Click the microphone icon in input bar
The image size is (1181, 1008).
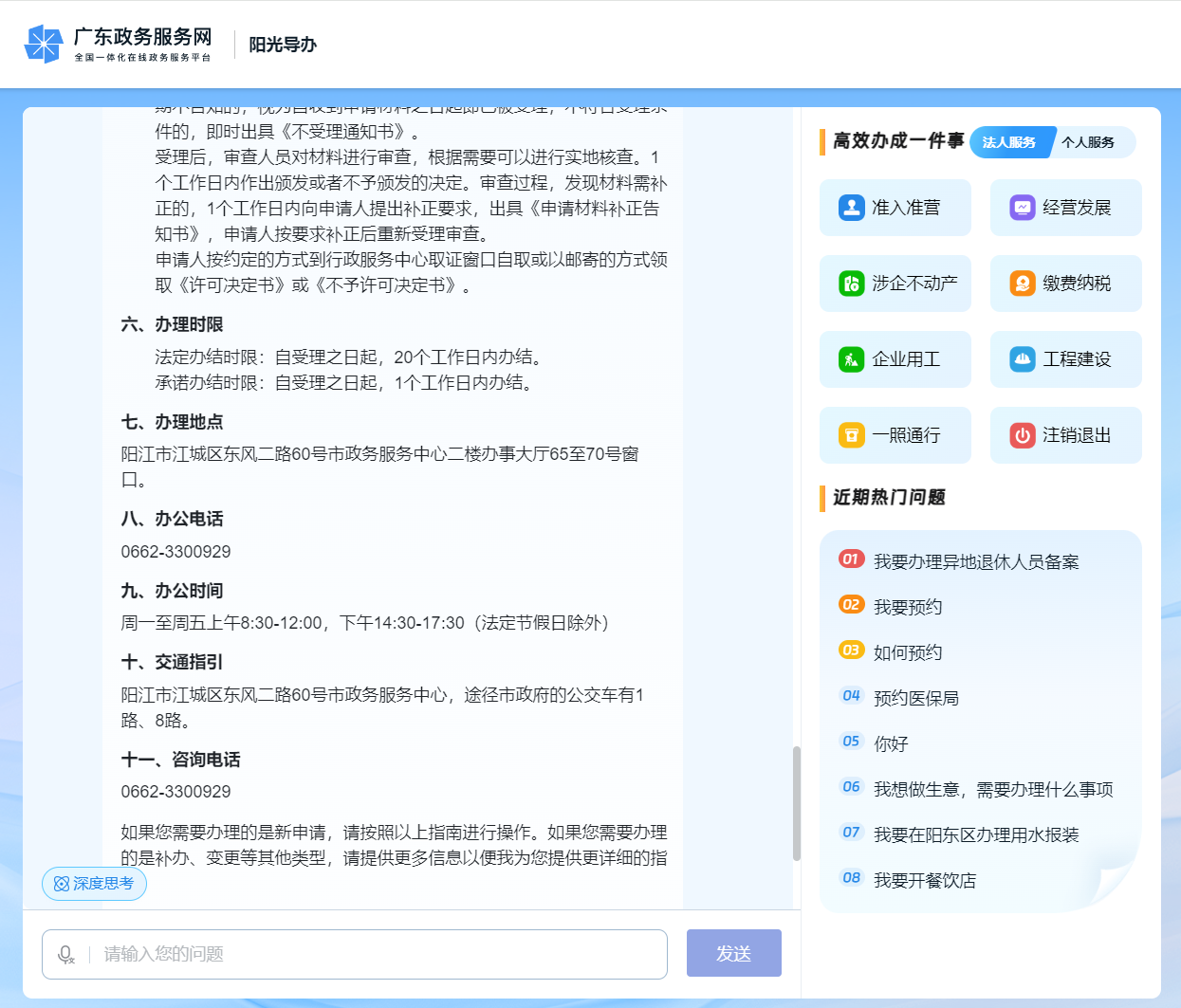(65, 954)
